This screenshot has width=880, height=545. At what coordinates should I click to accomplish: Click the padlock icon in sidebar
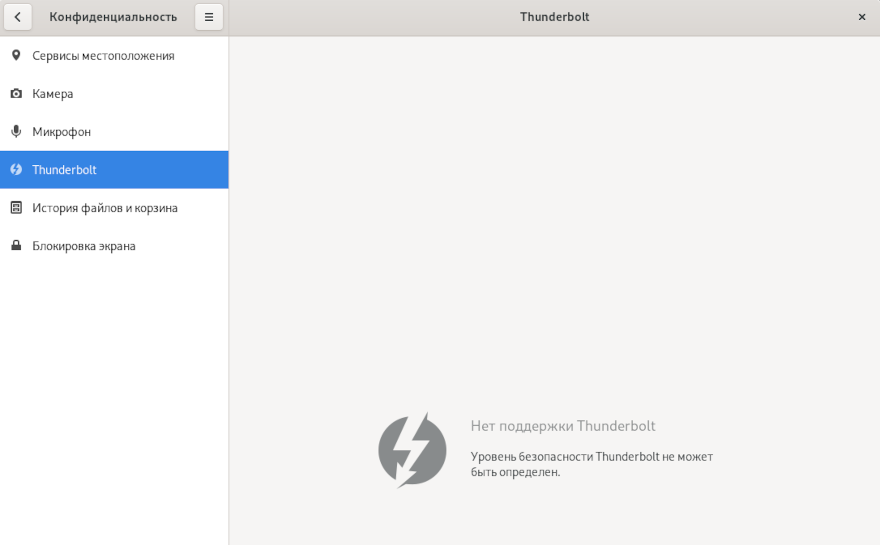pos(16,246)
